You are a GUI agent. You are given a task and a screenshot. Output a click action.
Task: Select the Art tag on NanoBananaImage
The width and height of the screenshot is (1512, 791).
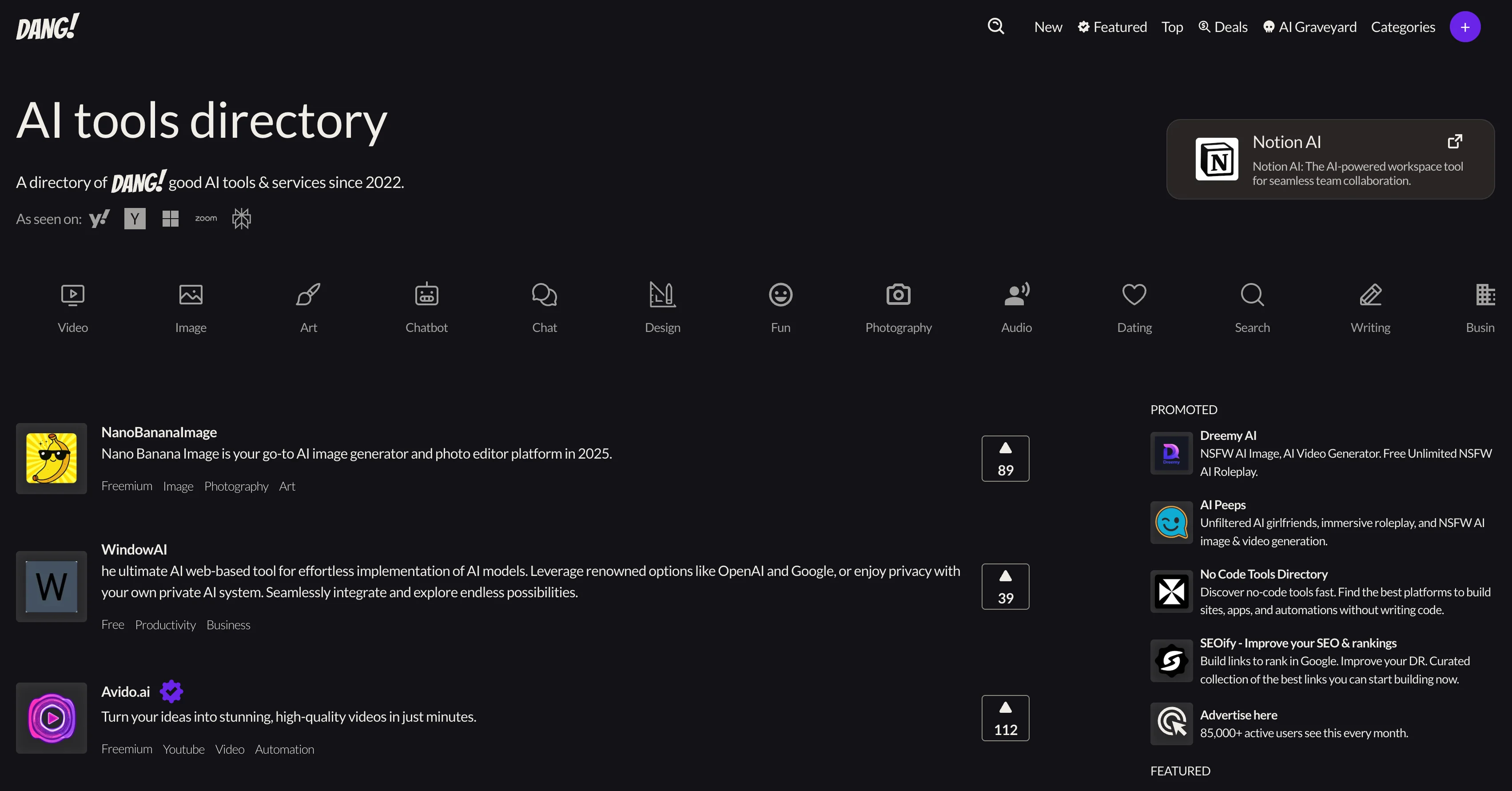(287, 486)
